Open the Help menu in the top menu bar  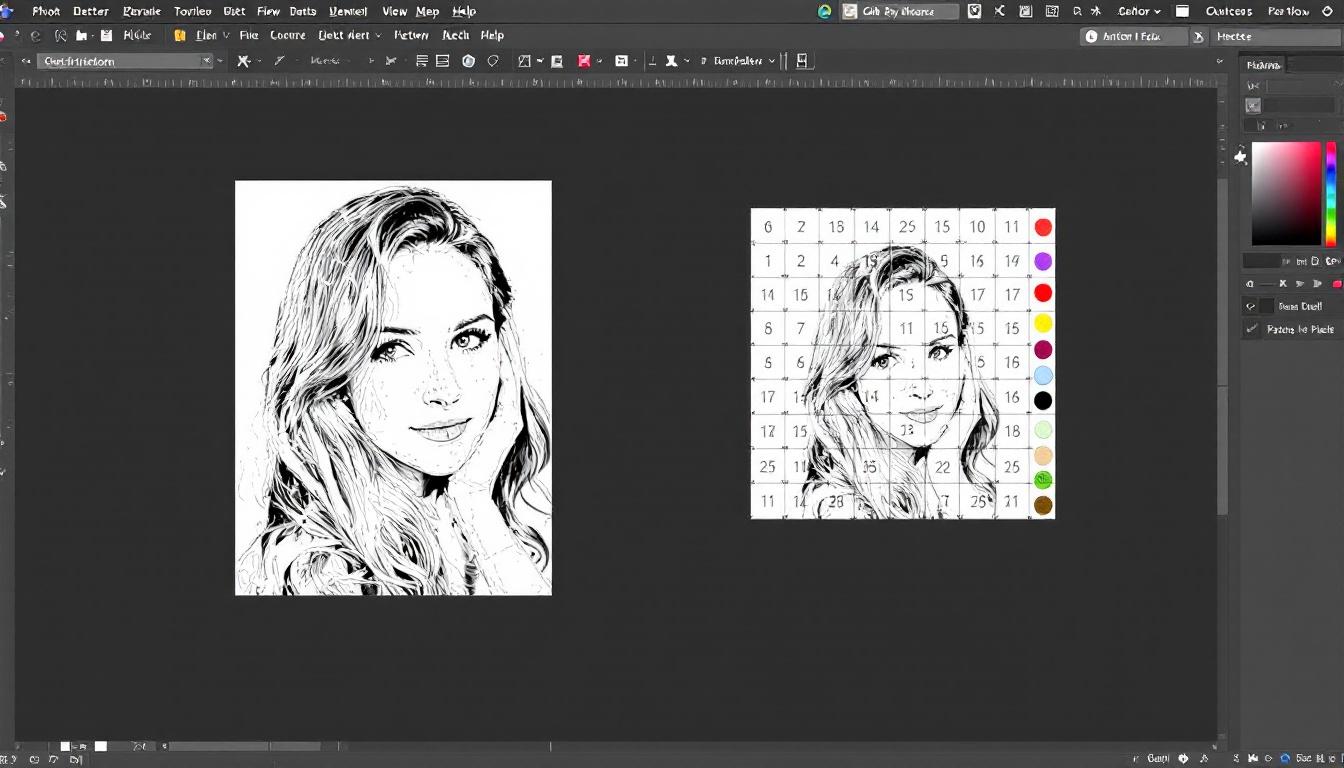464,11
